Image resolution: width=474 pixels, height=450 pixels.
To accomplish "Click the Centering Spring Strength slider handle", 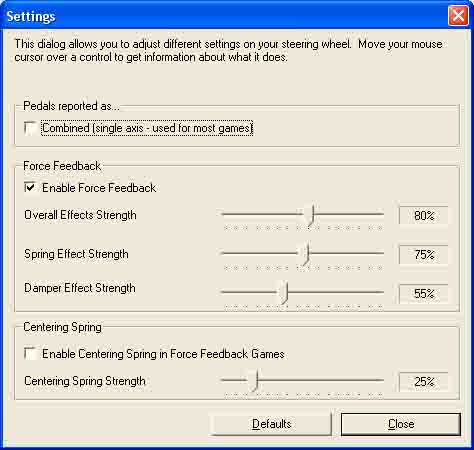I will 256,381.
